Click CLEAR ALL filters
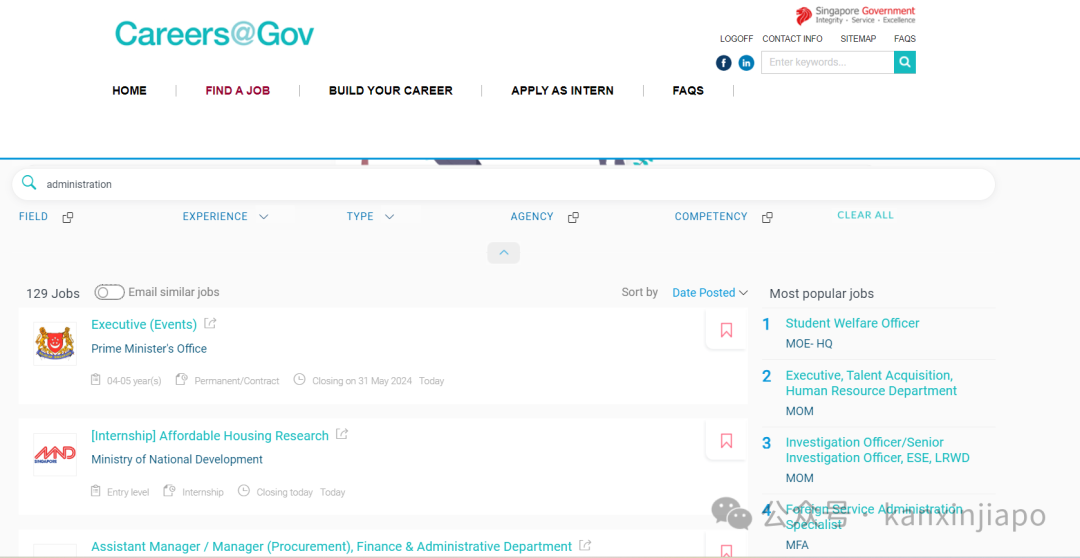 pyautogui.click(x=865, y=215)
